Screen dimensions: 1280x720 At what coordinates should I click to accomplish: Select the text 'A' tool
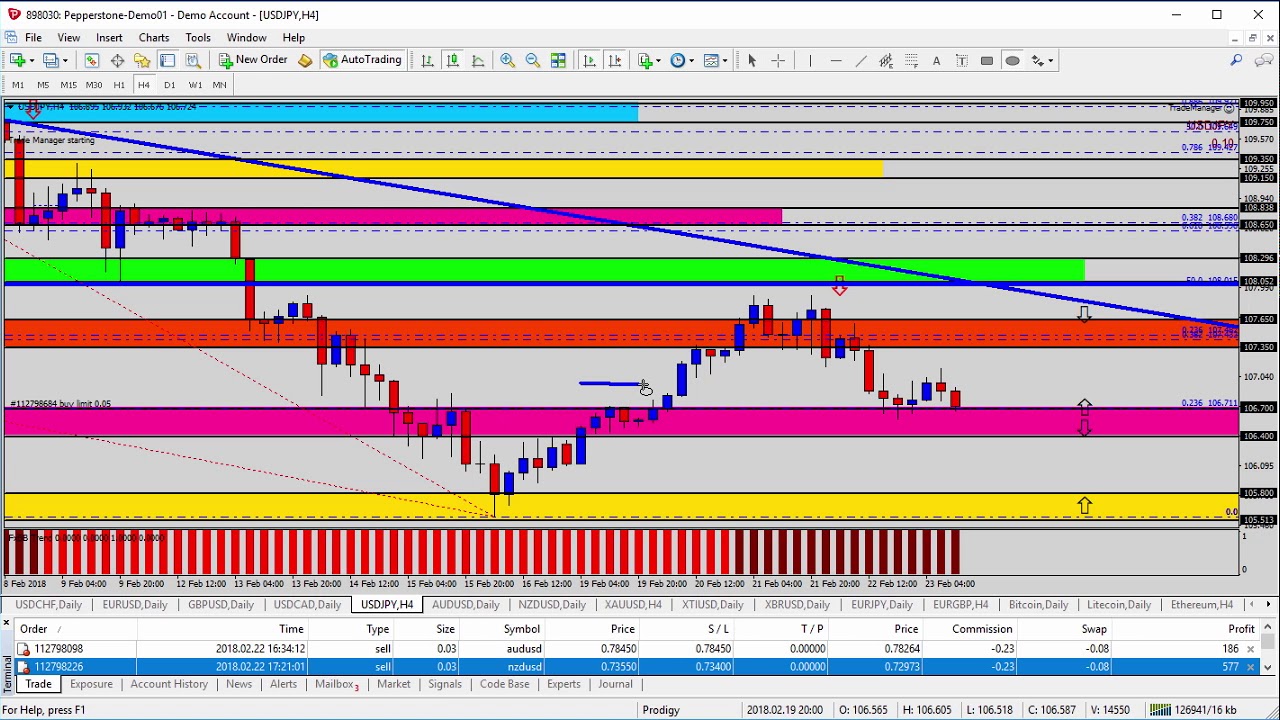point(936,60)
